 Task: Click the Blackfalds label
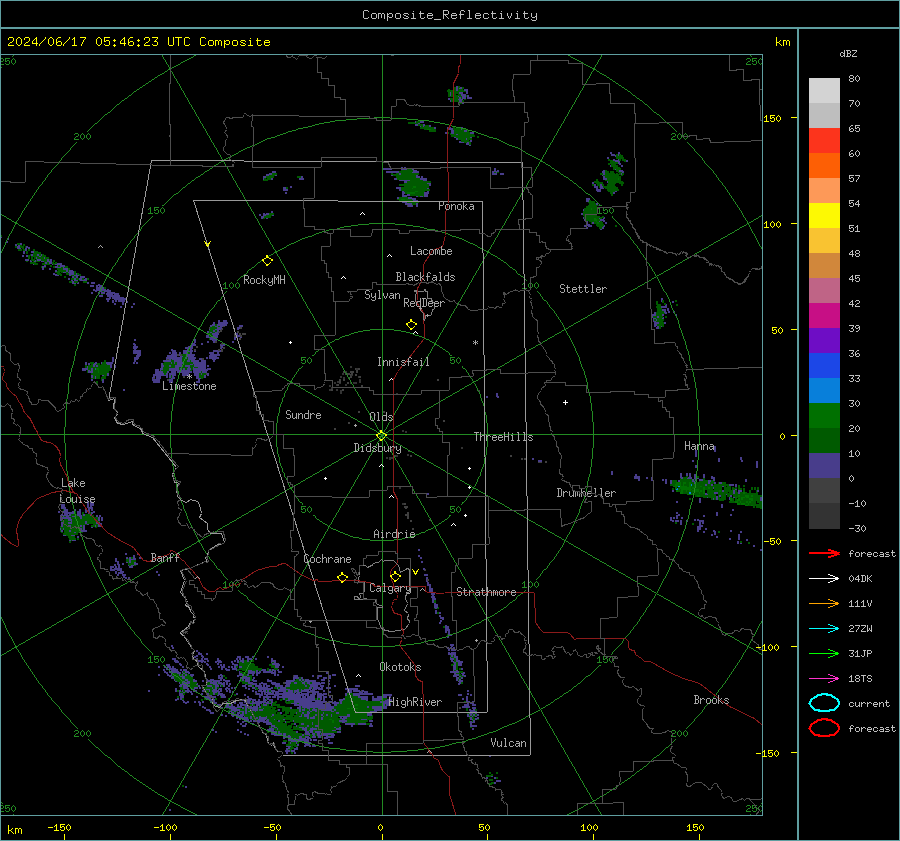coord(425,277)
